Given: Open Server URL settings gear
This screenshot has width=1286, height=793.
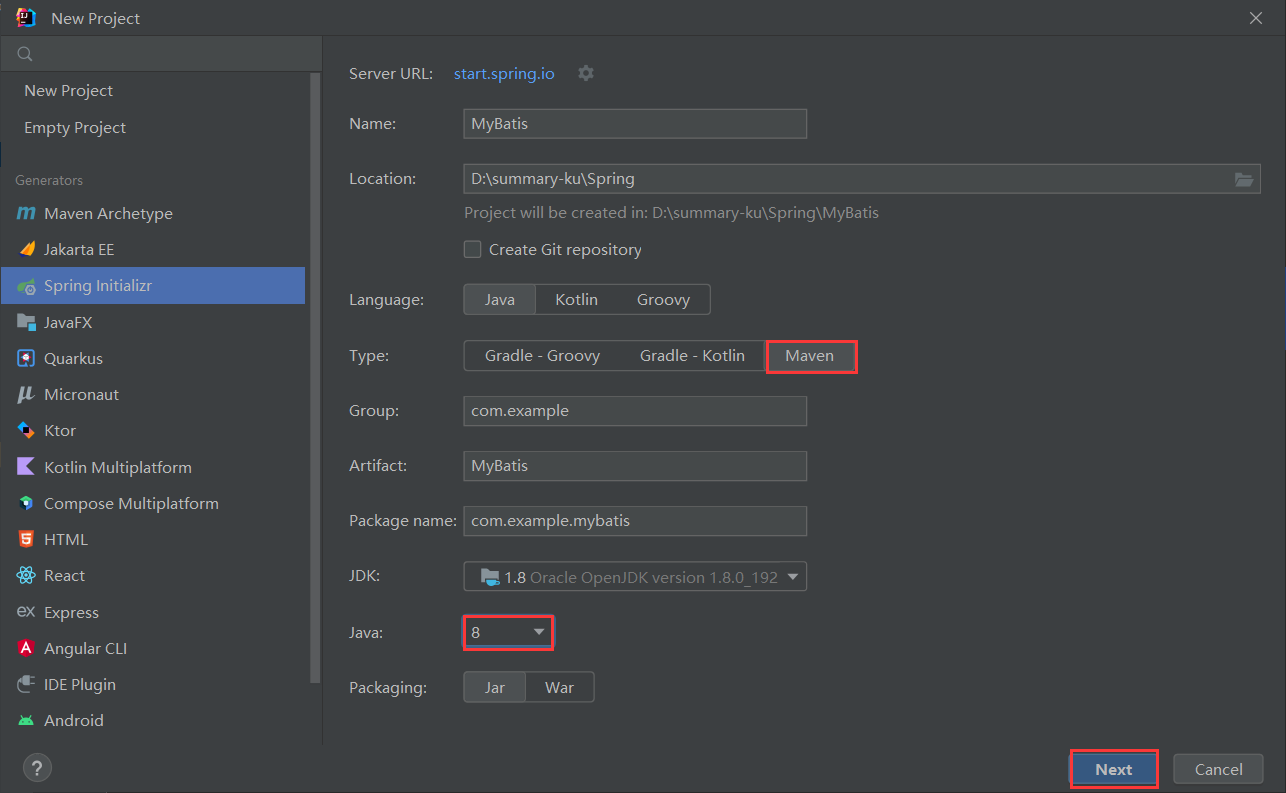Looking at the screenshot, I should (586, 73).
